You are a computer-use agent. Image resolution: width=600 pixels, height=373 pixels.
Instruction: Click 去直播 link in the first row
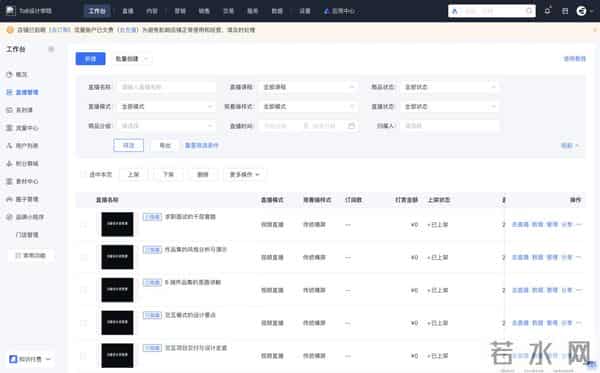(x=520, y=225)
